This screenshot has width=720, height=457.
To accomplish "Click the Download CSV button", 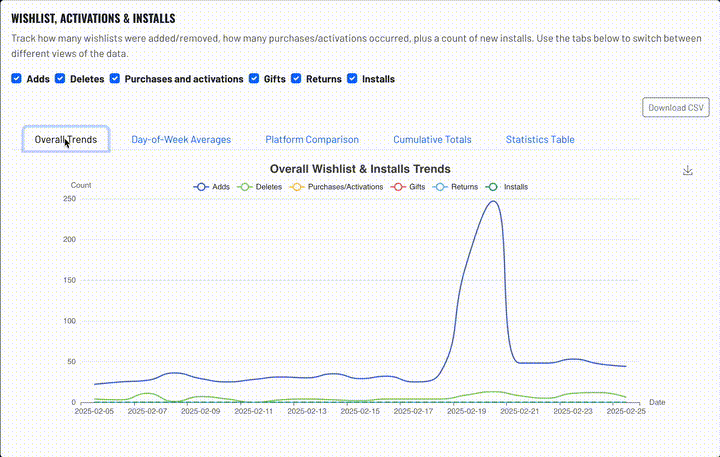I will point(676,107).
